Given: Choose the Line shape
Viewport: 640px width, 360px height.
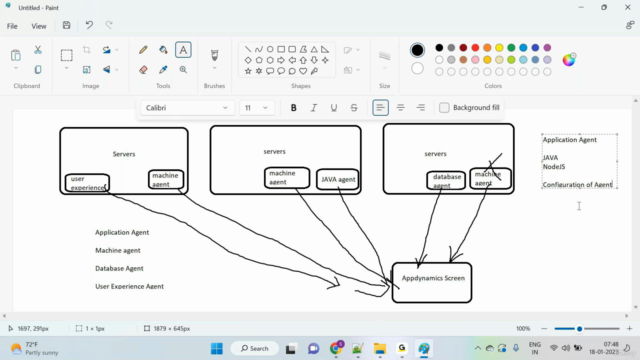Looking at the screenshot, I should [248, 49].
